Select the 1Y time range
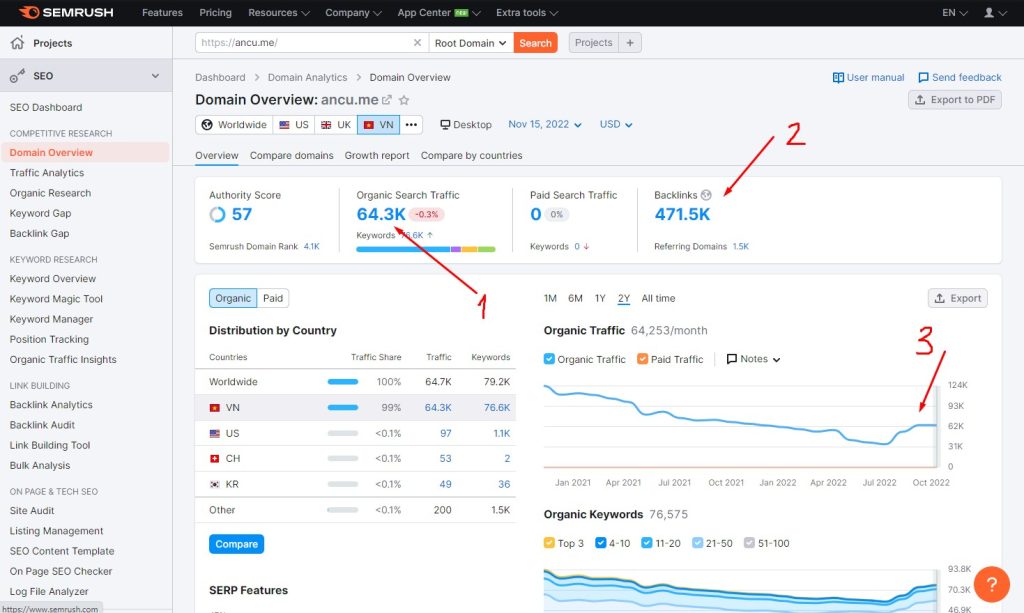The image size is (1024, 613). coord(600,298)
